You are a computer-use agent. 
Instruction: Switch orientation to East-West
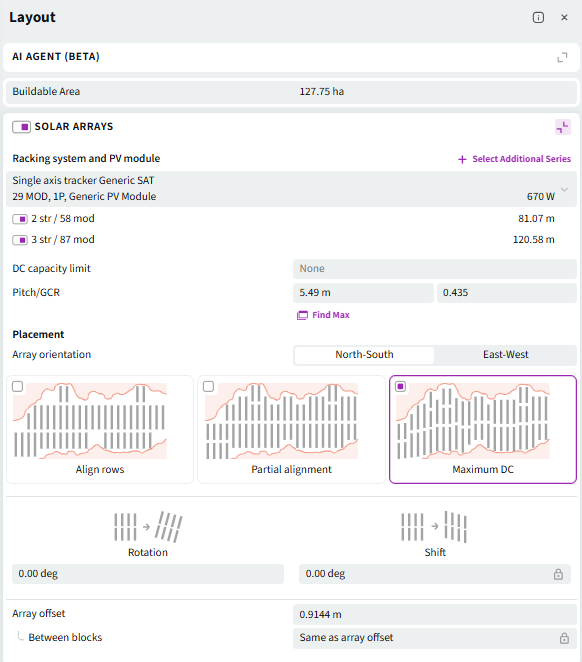(x=505, y=355)
